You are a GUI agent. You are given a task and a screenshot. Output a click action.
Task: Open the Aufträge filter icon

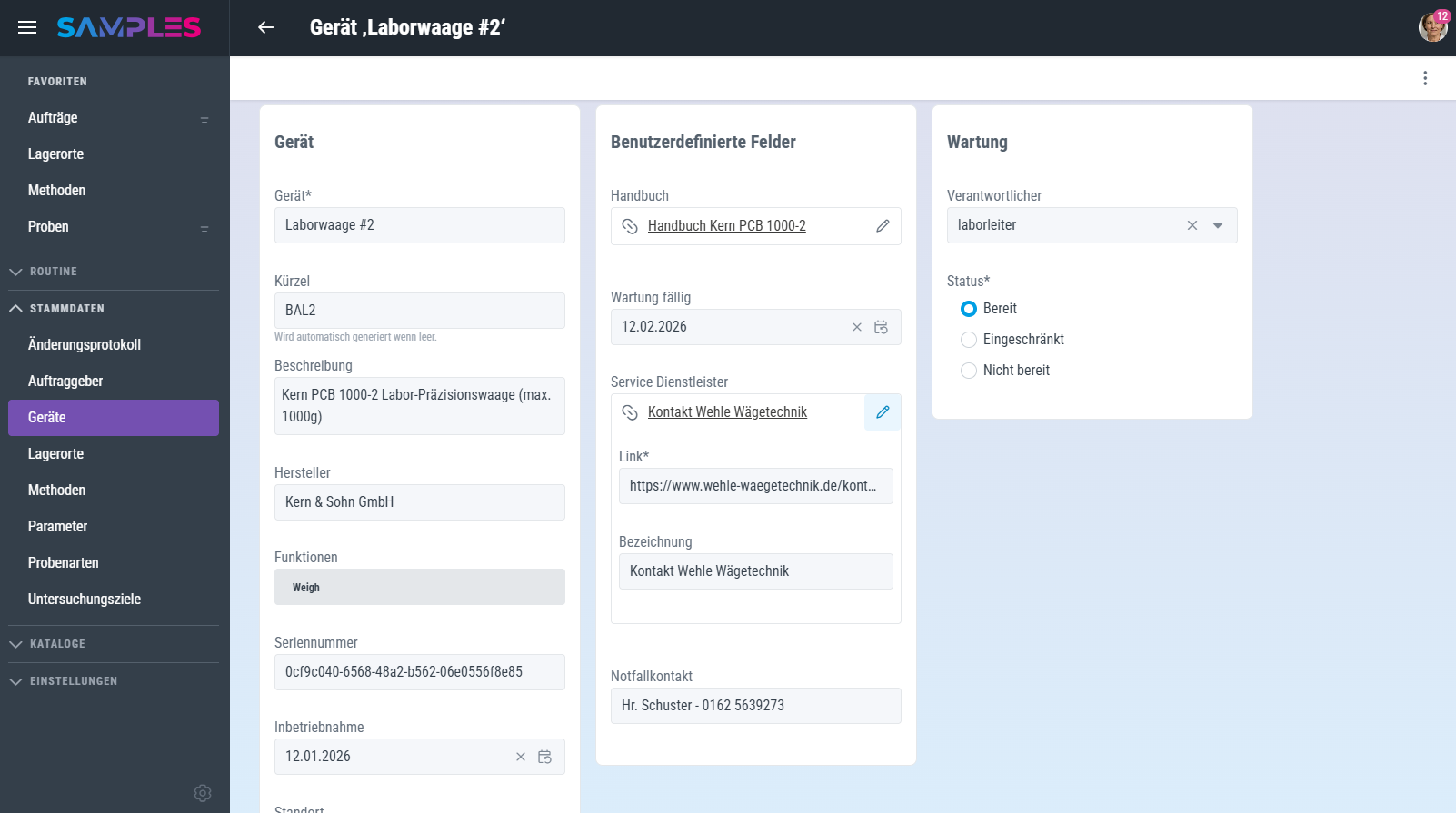click(x=204, y=118)
